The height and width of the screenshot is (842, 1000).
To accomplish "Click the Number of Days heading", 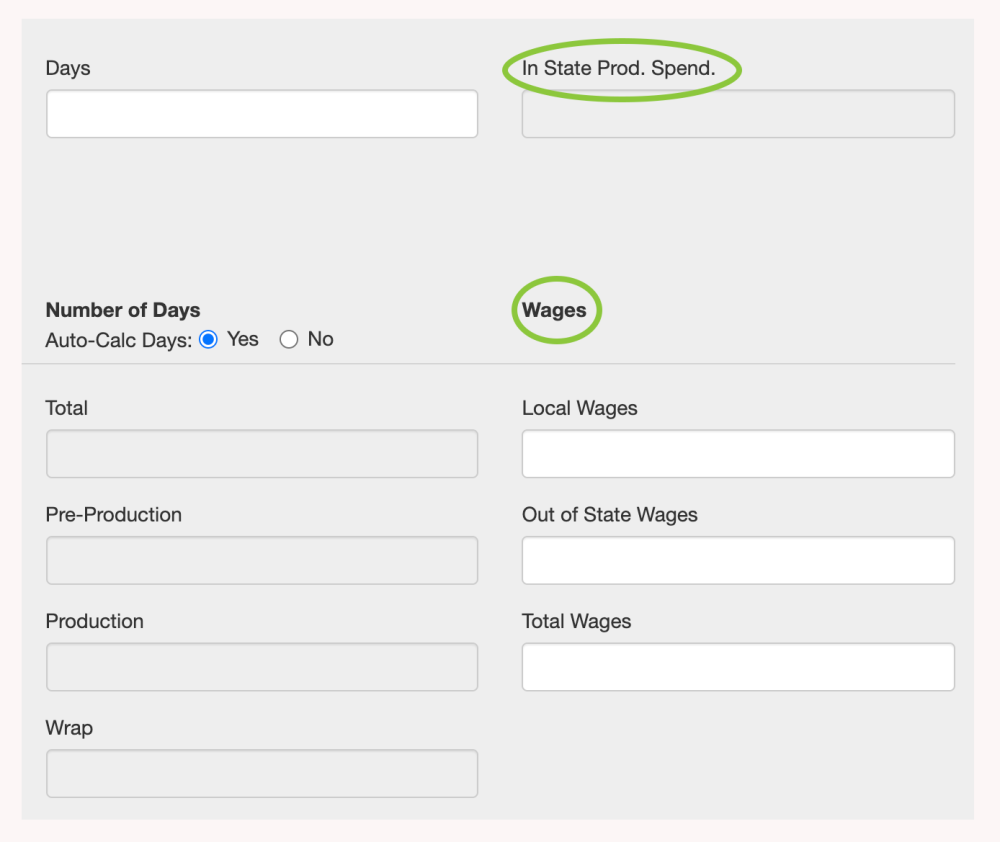I will [x=123, y=310].
